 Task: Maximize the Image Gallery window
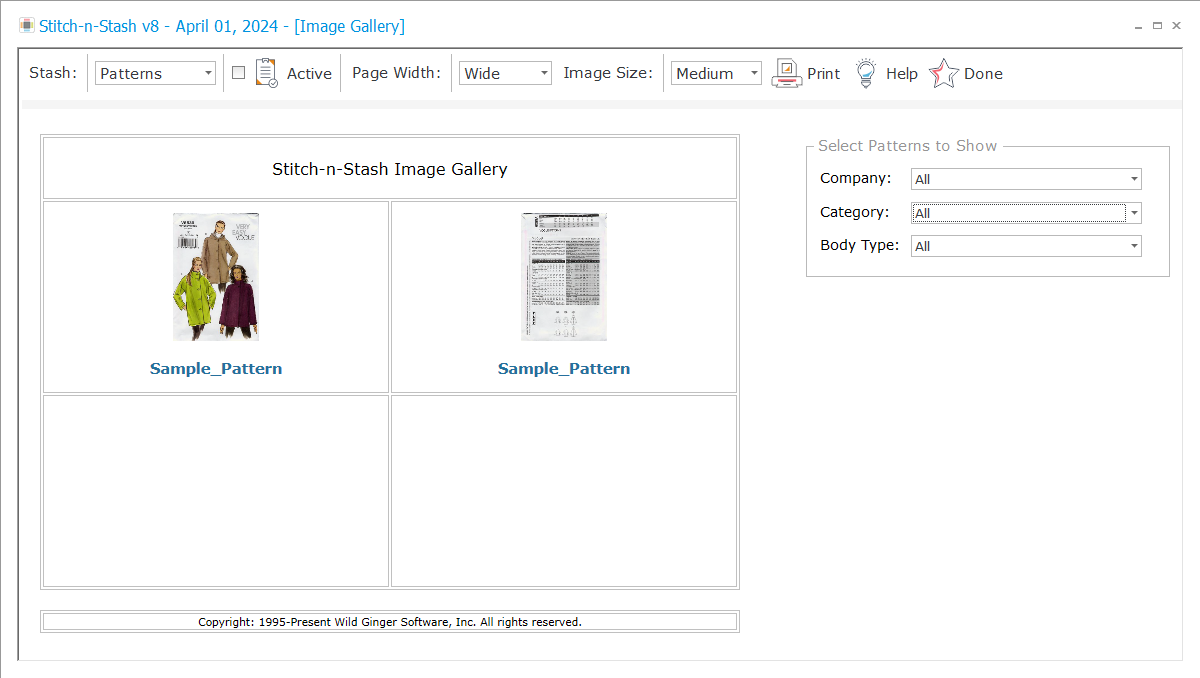click(1157, 26)
